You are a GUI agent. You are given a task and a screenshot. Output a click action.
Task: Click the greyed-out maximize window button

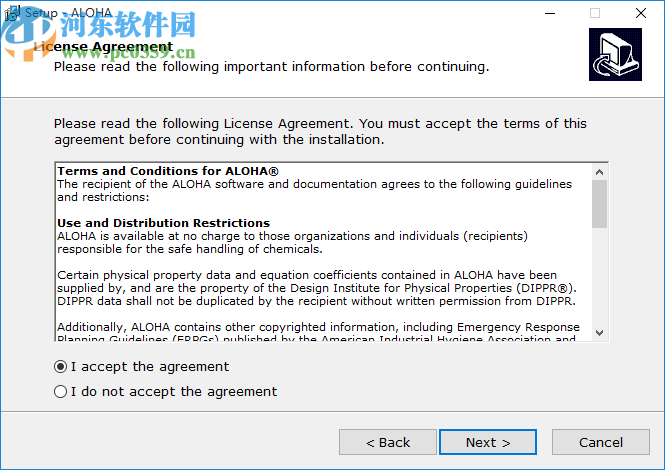click(595, 14)
